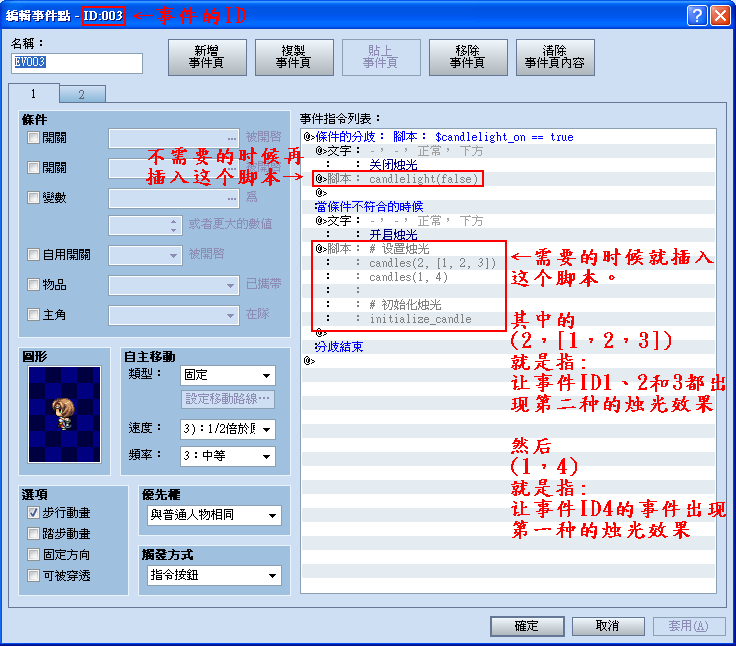Image resolution: width=736 pixels, height=646 pixels.
Task: Click the help question mark icon
Action: point(697,15)
